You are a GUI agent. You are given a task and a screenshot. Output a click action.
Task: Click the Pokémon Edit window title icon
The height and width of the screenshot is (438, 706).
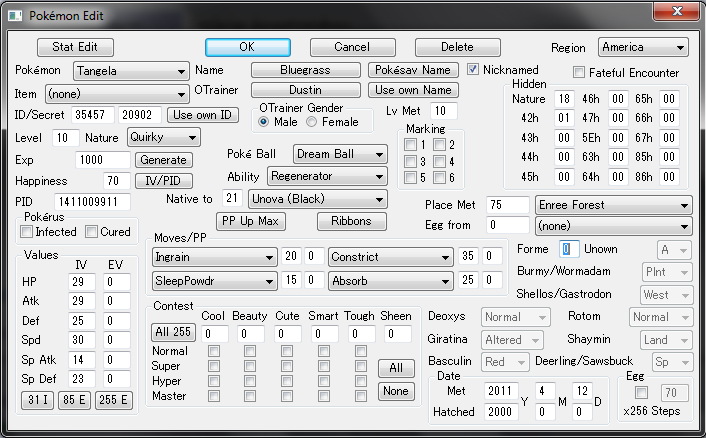[x=15, y=12]
